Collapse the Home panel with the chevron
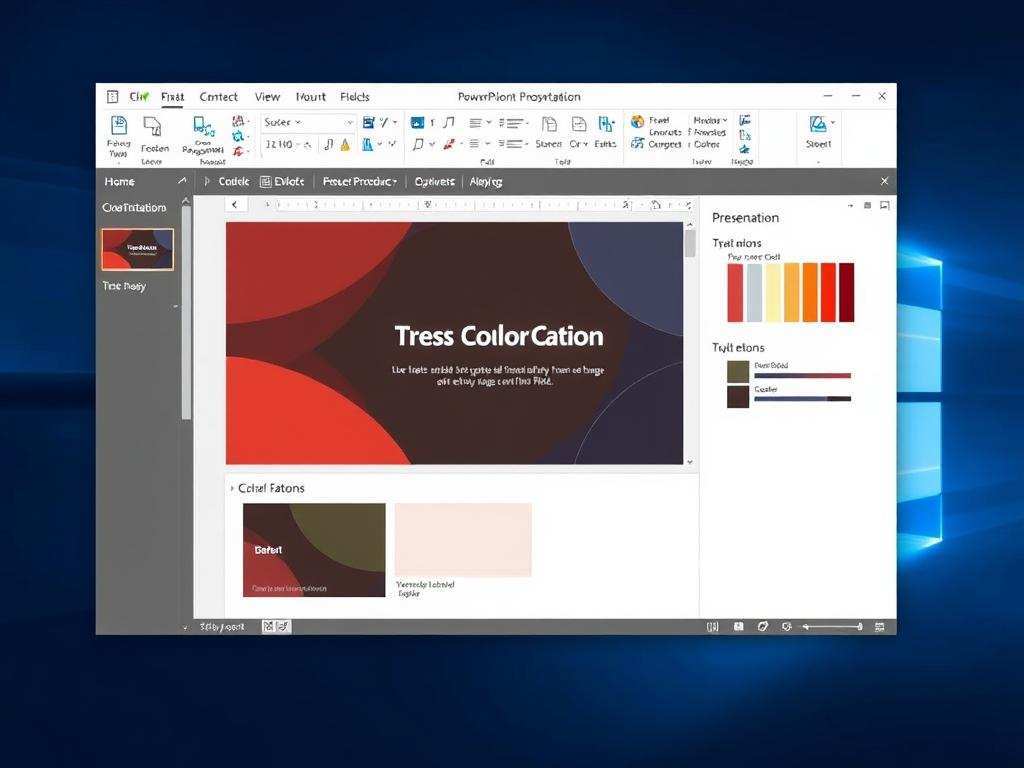 (181, 182)
